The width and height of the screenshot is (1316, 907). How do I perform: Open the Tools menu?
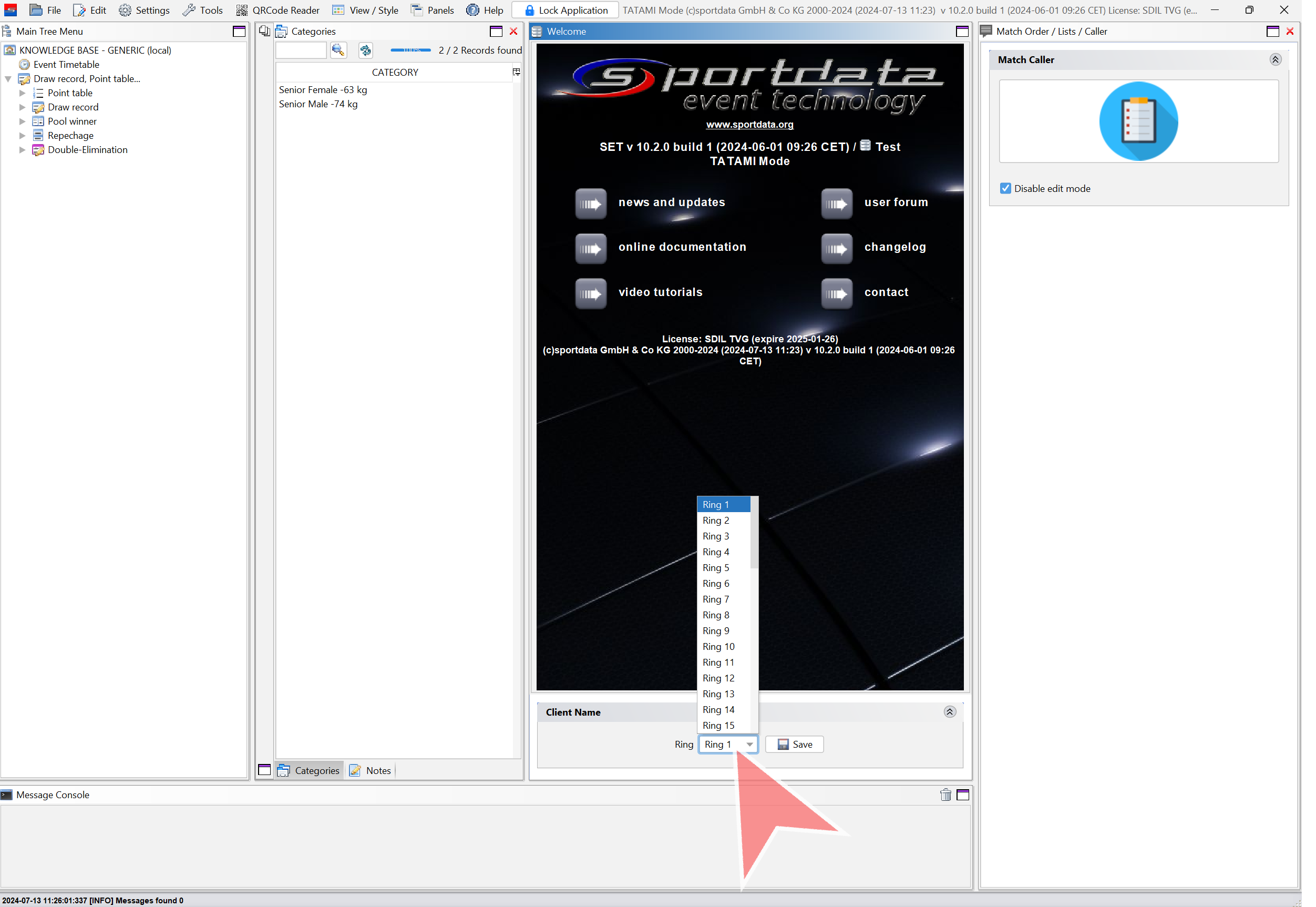point(203,10)
